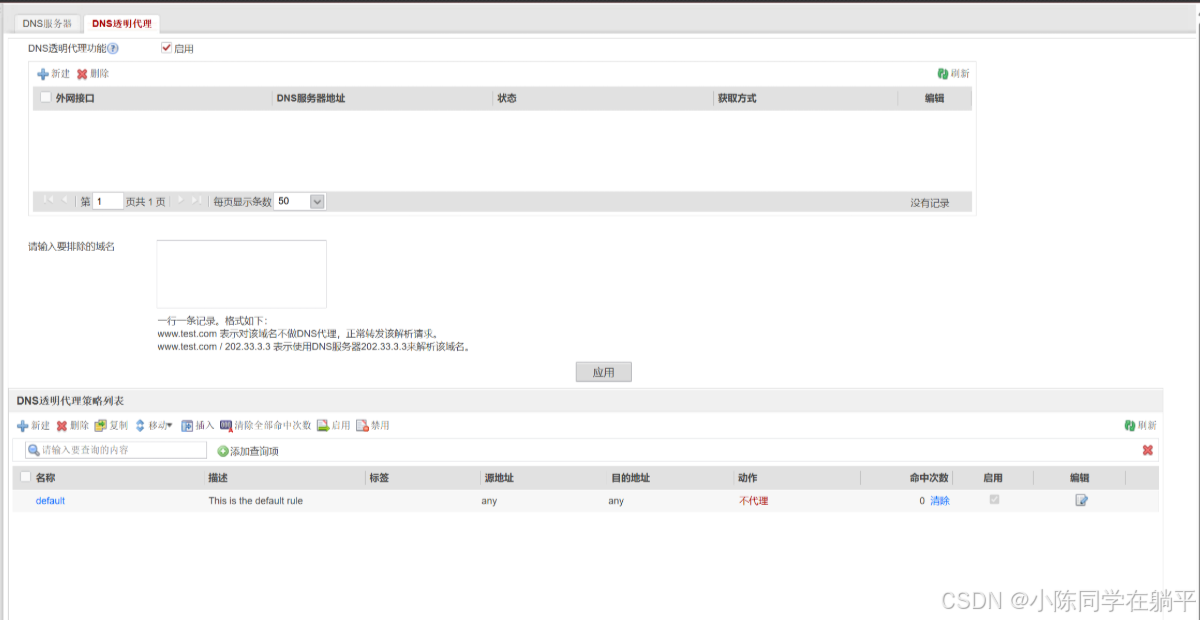Select the DNS透明代理 tab
The width and height of the screenshot is (1200, 620).
(x=121, y=22)
